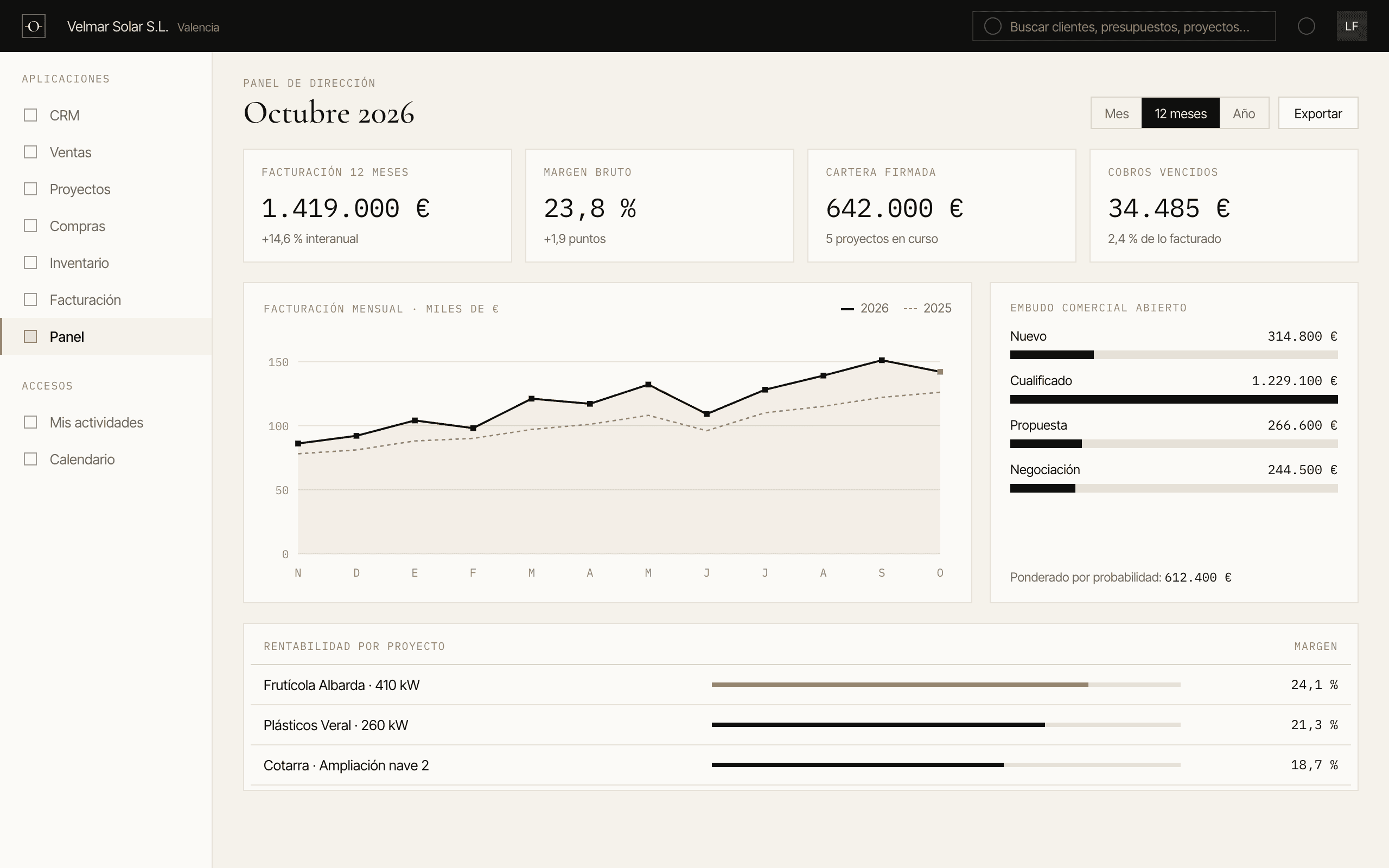Click the Calendario sidebar icon
Image resolution: width=1389 pixels, height=868 pixels.
pos(30,459)
